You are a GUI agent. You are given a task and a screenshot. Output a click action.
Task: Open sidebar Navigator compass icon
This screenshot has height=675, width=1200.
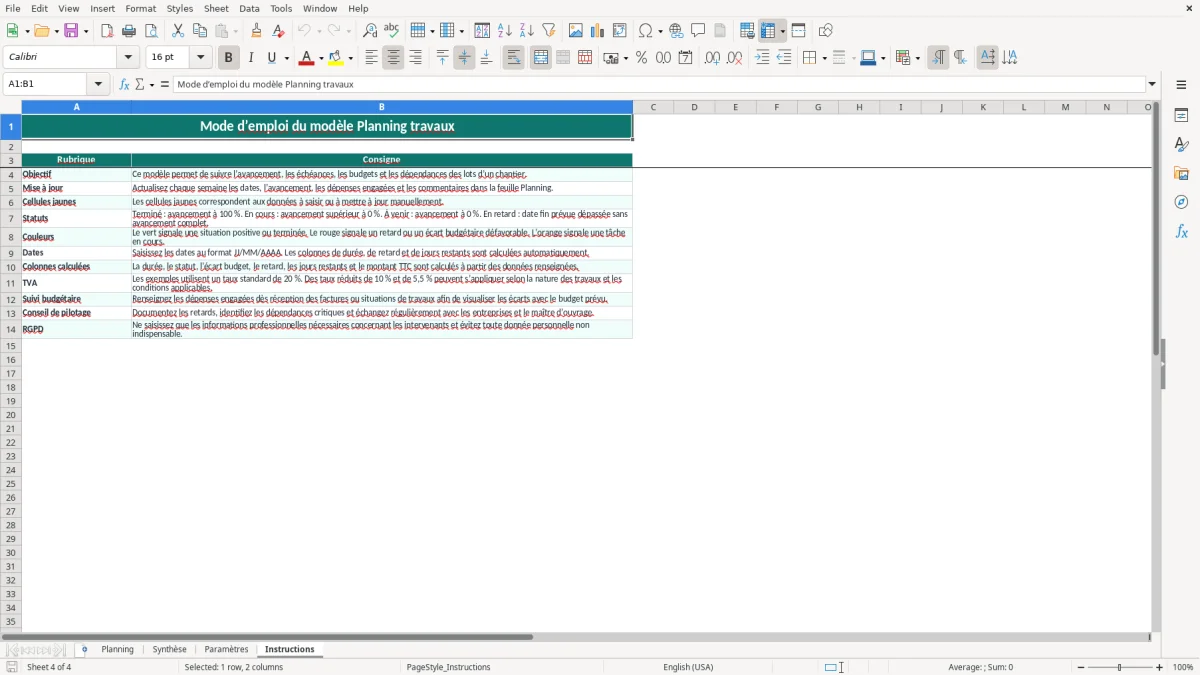point(1181,202)
